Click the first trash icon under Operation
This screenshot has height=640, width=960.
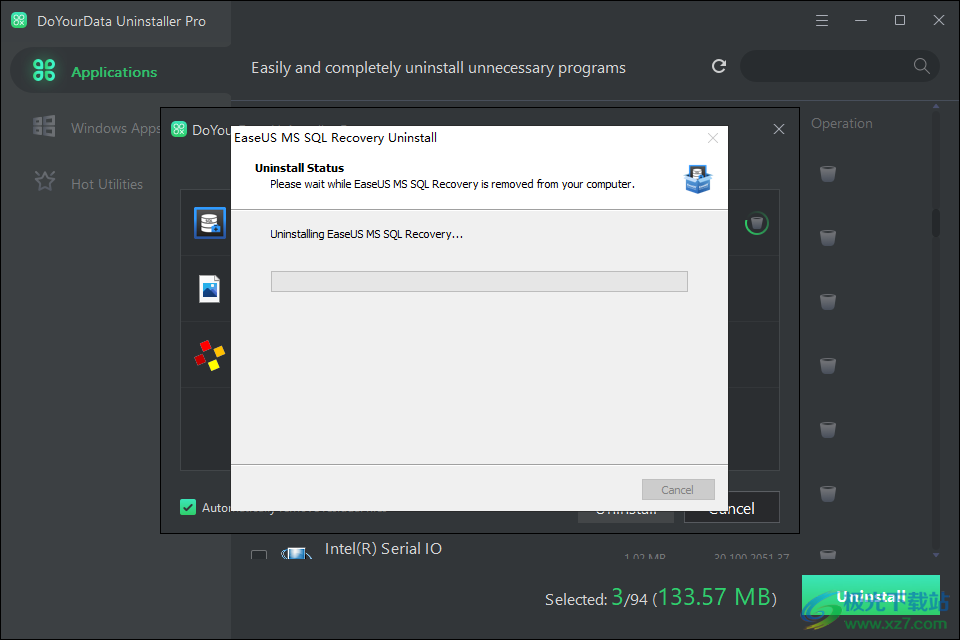[x=828, y=174]
